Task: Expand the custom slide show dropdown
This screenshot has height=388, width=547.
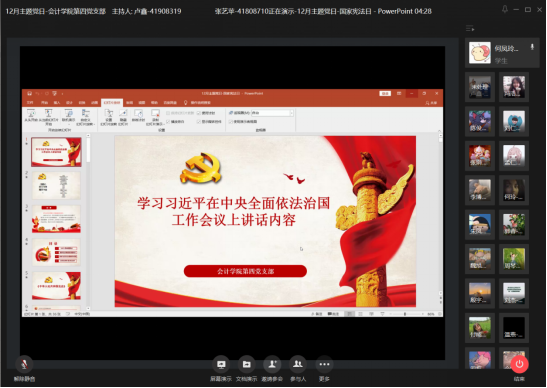Action: (x=85, y=118)
